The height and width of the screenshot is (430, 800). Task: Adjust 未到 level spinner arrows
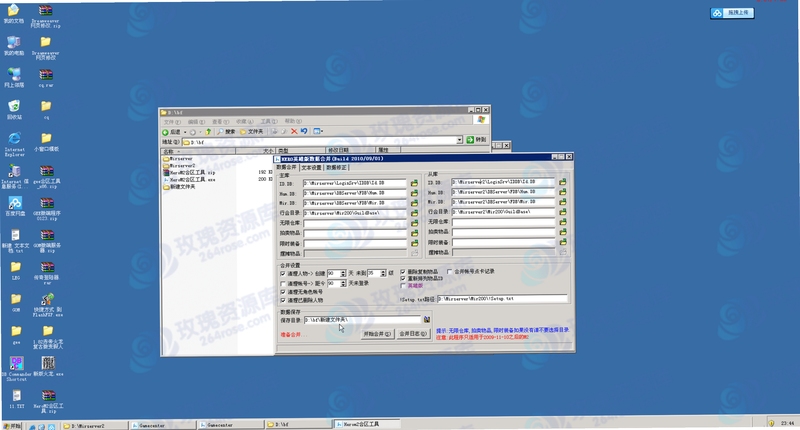[x=383, y=273]
